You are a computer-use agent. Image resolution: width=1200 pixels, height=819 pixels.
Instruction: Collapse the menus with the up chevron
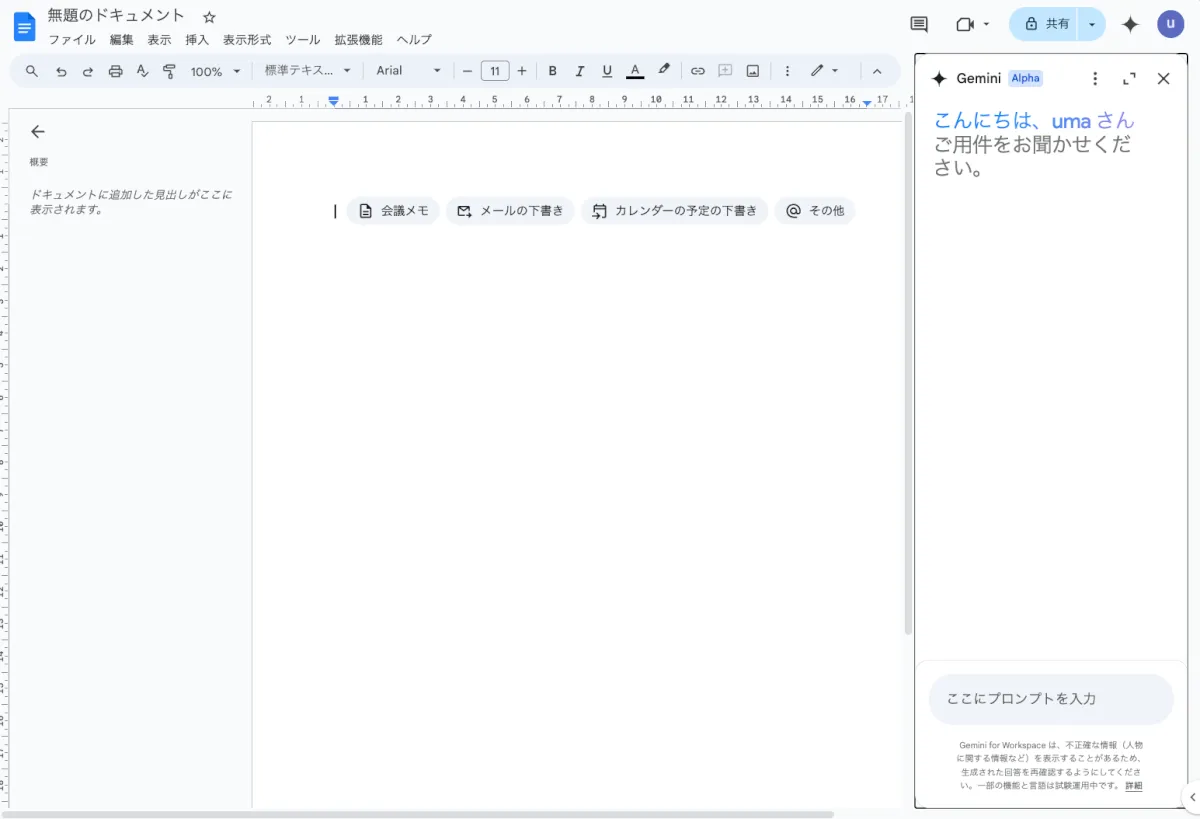pyautogui.click(x=877, y=71)
